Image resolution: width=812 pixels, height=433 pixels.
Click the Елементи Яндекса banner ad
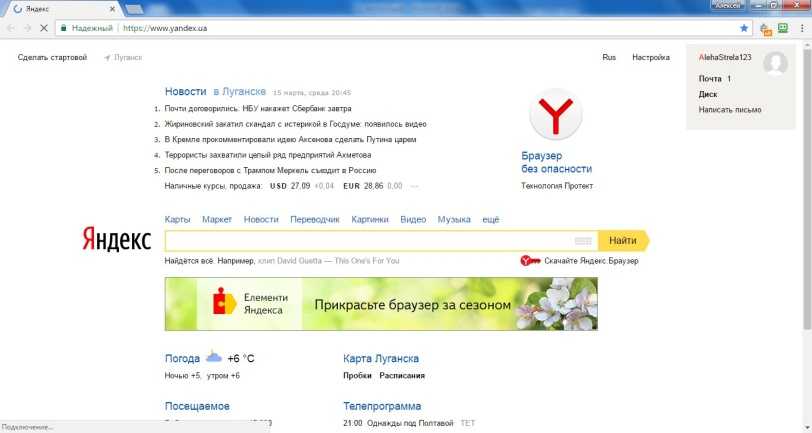[381, 303]
